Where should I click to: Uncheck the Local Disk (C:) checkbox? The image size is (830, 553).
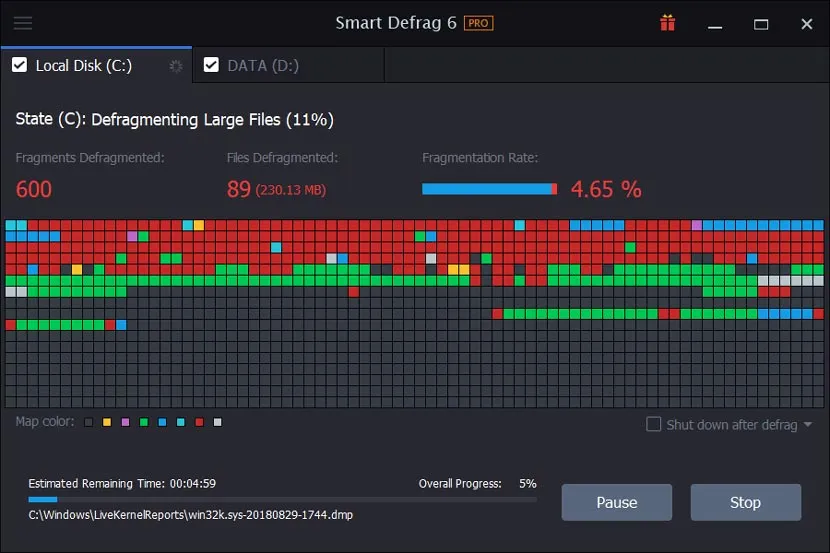tap(18, 65)
